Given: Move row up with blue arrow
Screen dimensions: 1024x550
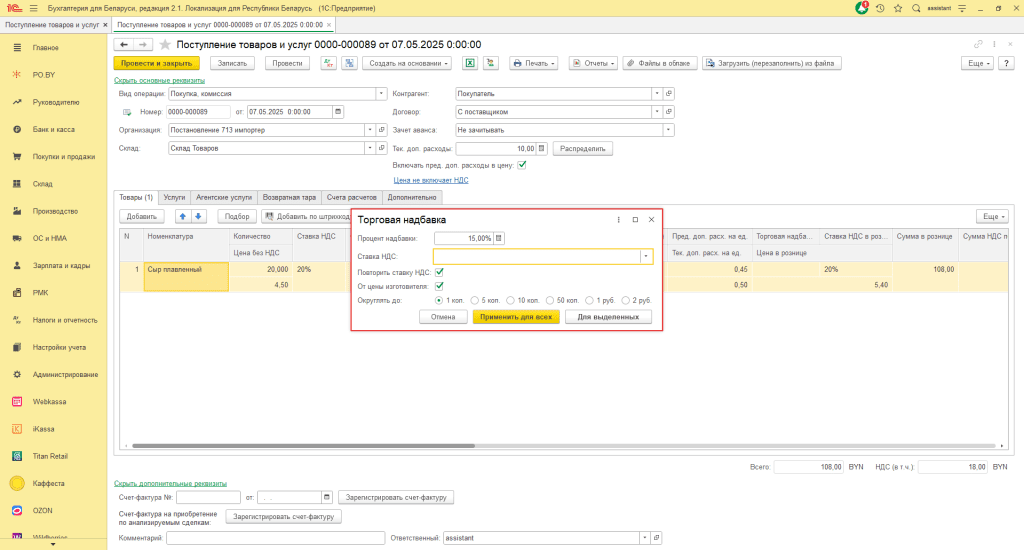Looking at the screenshot, I should pos(183,216).
